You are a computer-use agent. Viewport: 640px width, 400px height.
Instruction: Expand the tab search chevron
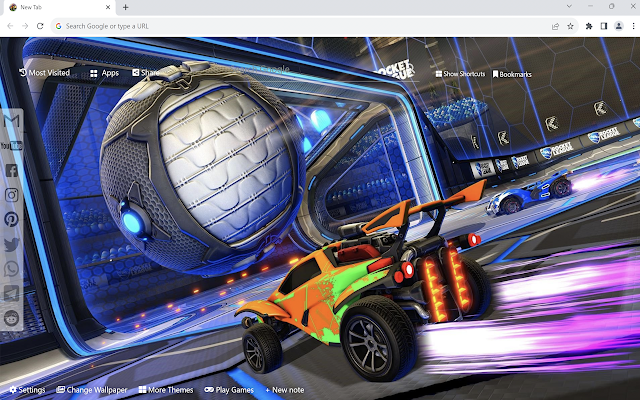tap(569, 6)
